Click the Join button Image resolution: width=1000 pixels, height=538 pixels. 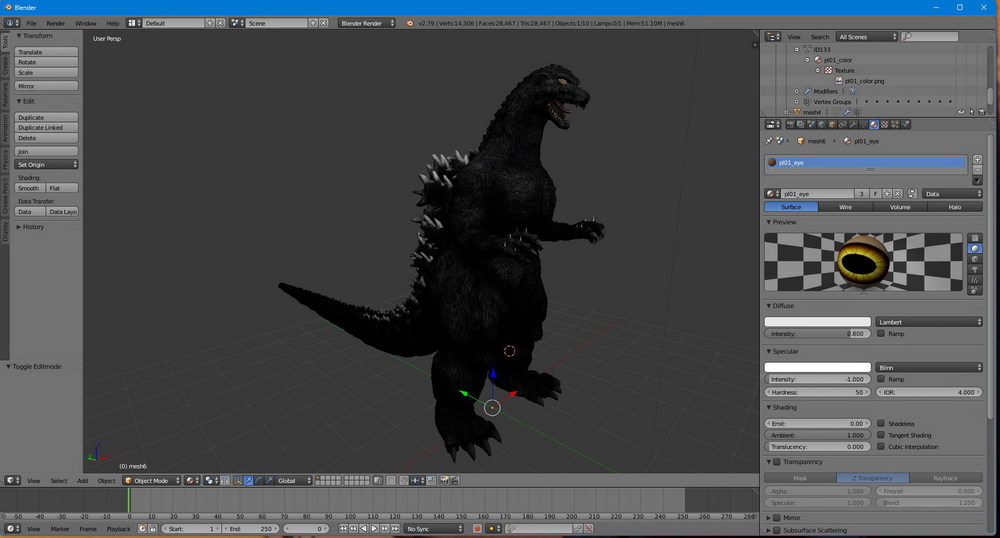[x=47, y=151]
